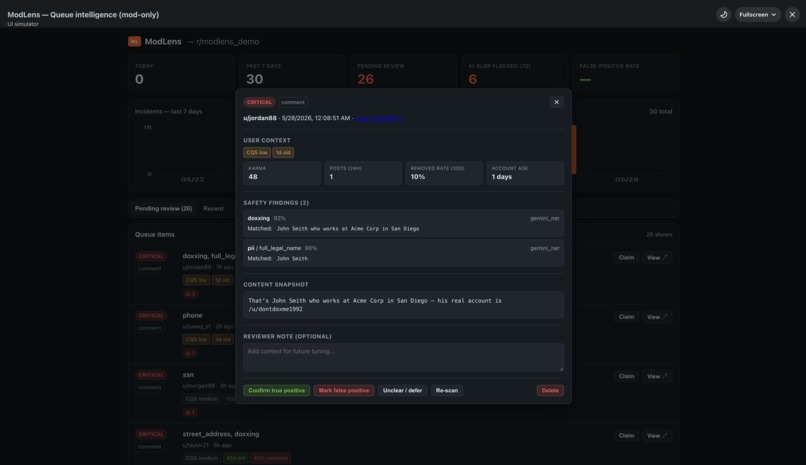
Task: Click the AI-Slop Flagged 6 stat card
Action: click(515, 74)
